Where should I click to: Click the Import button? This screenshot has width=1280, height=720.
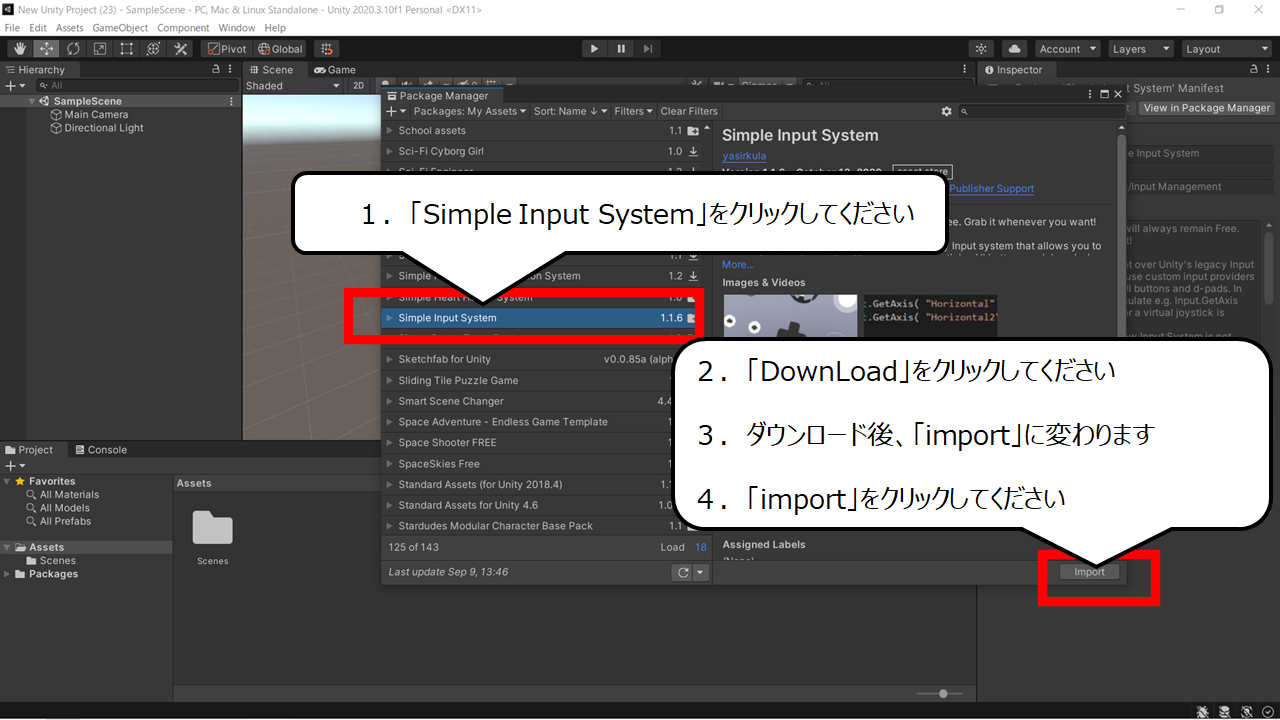(1089, 572)
